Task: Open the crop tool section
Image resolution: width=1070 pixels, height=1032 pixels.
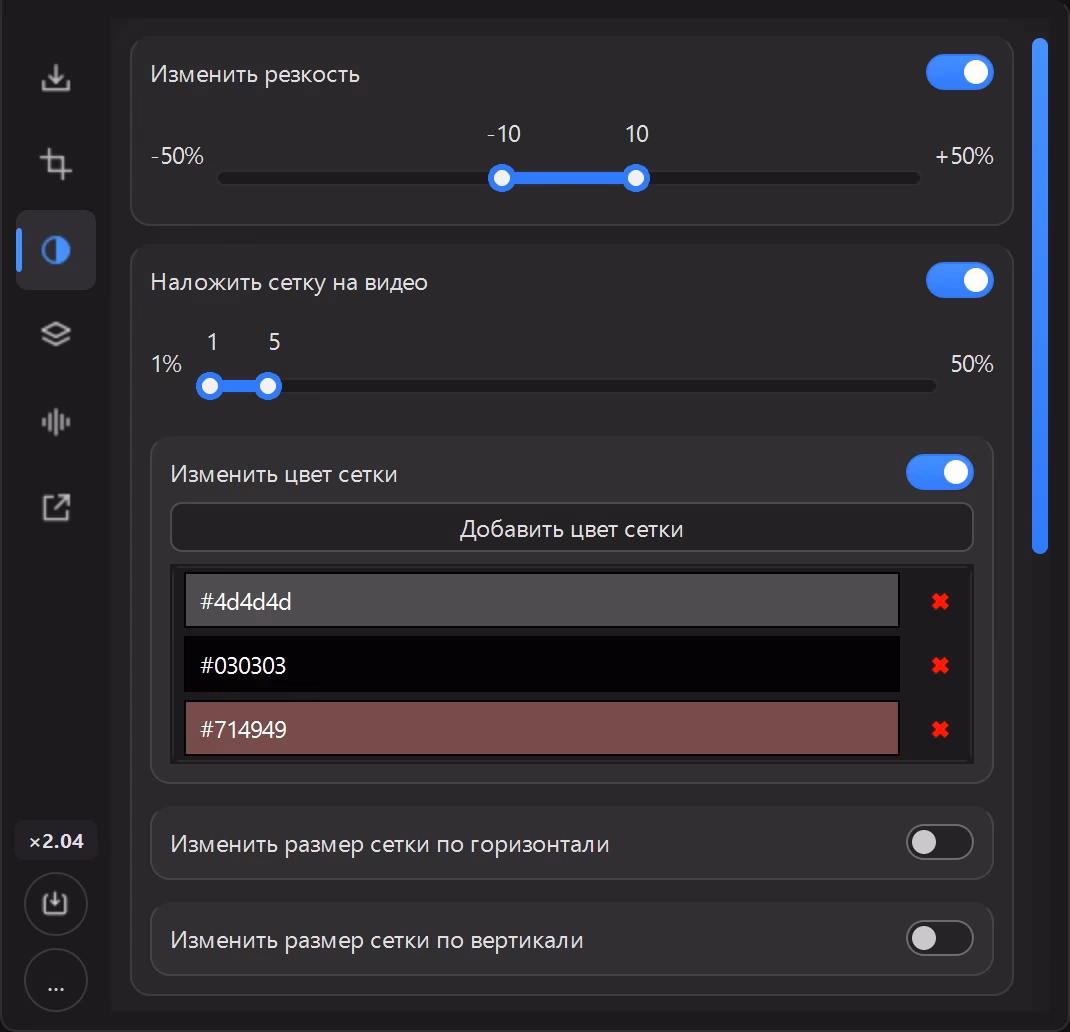Action: [56, 164]
